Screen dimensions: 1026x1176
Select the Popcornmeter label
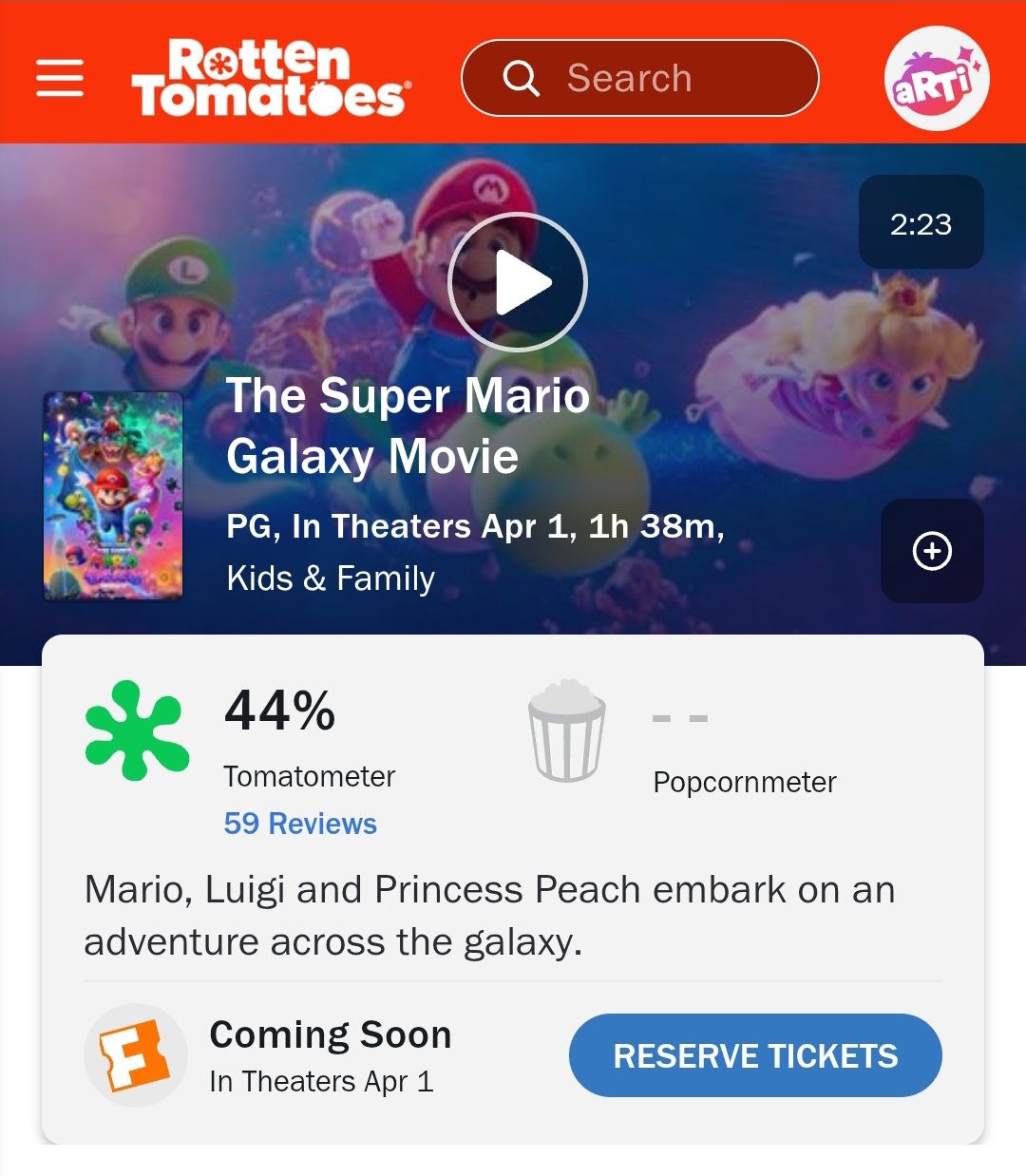tap(745, 782)
